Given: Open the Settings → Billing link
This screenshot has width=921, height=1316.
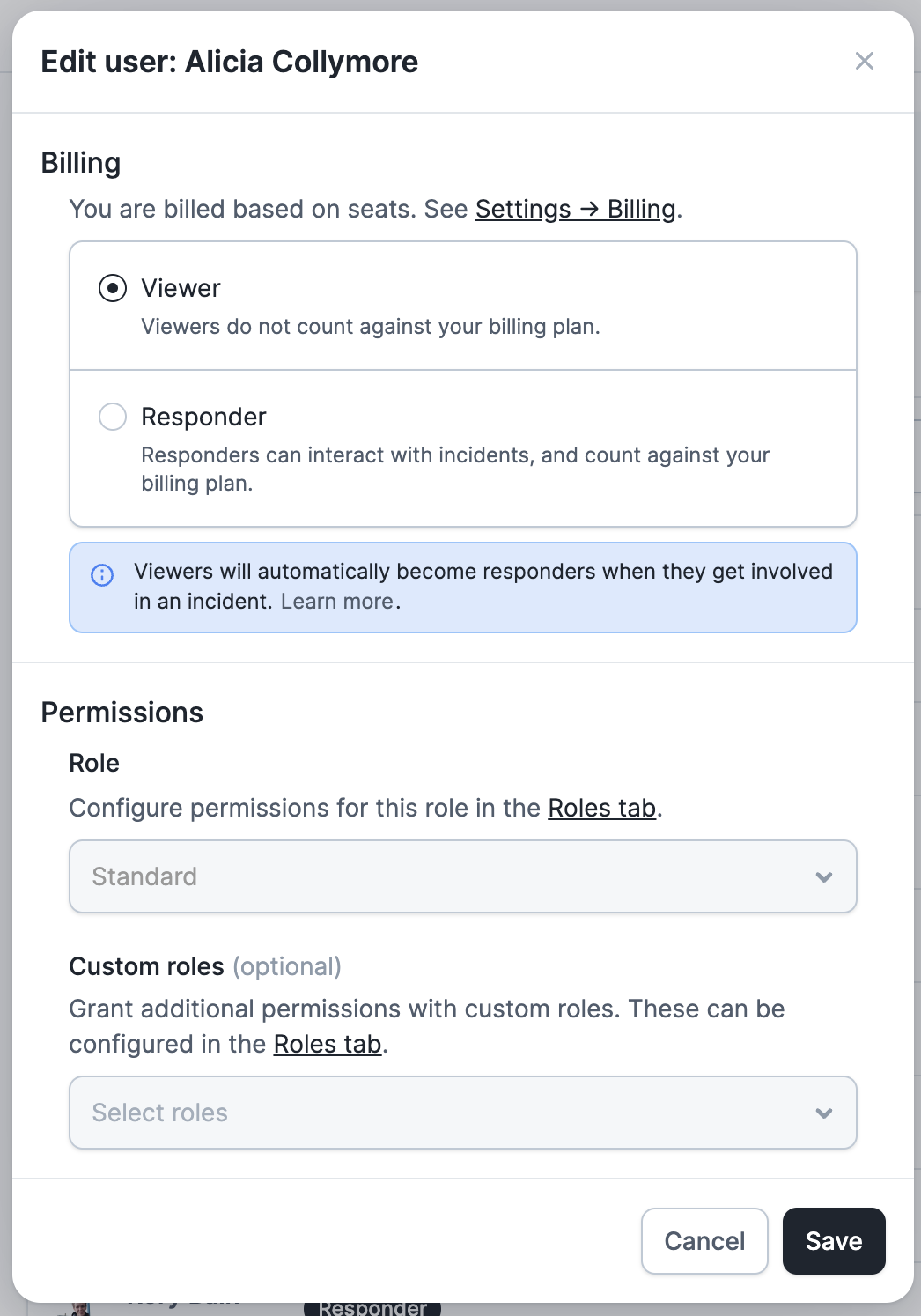Looking at the screenshot, I should (575, 209).
